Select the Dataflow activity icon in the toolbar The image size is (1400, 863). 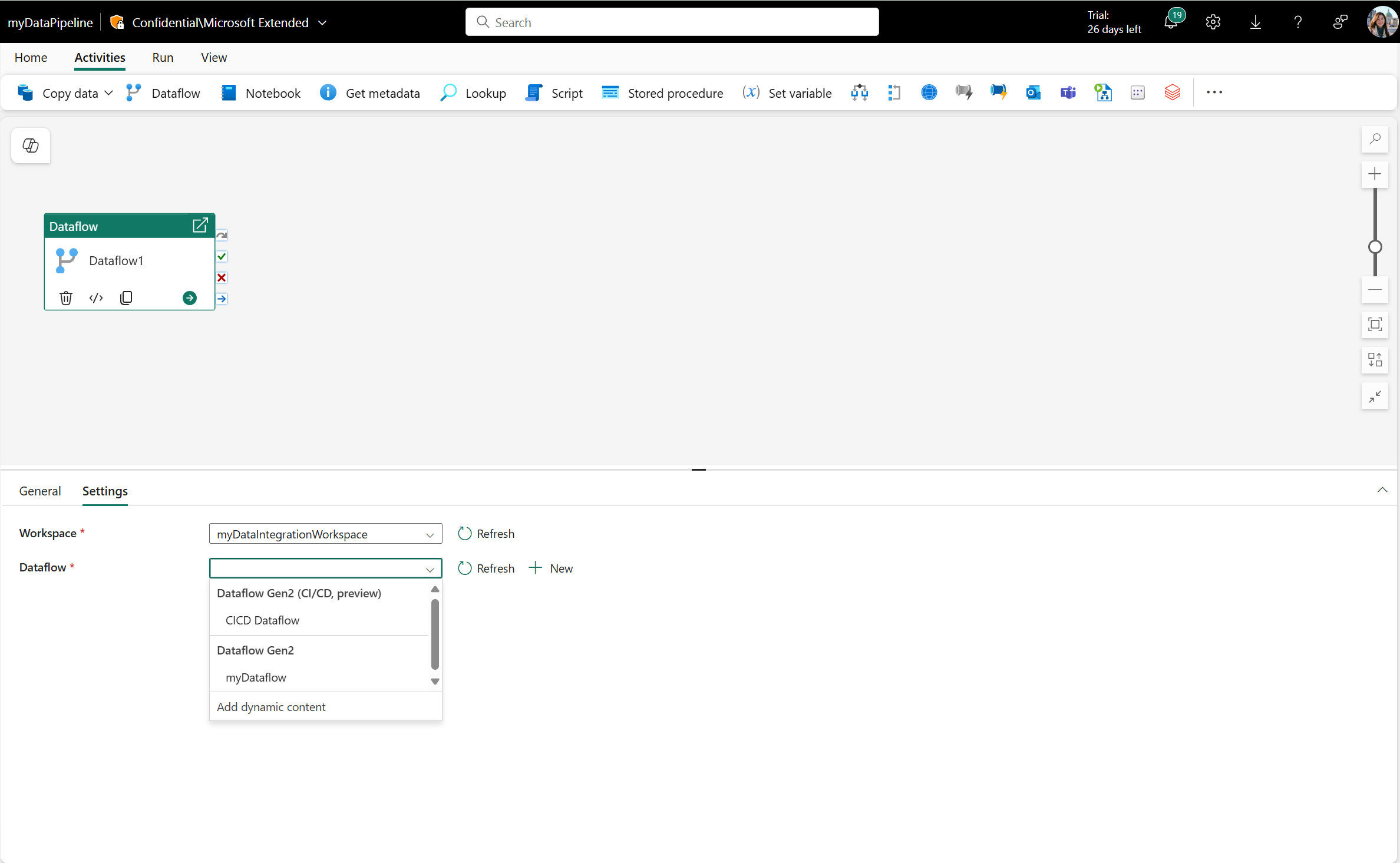163,92
